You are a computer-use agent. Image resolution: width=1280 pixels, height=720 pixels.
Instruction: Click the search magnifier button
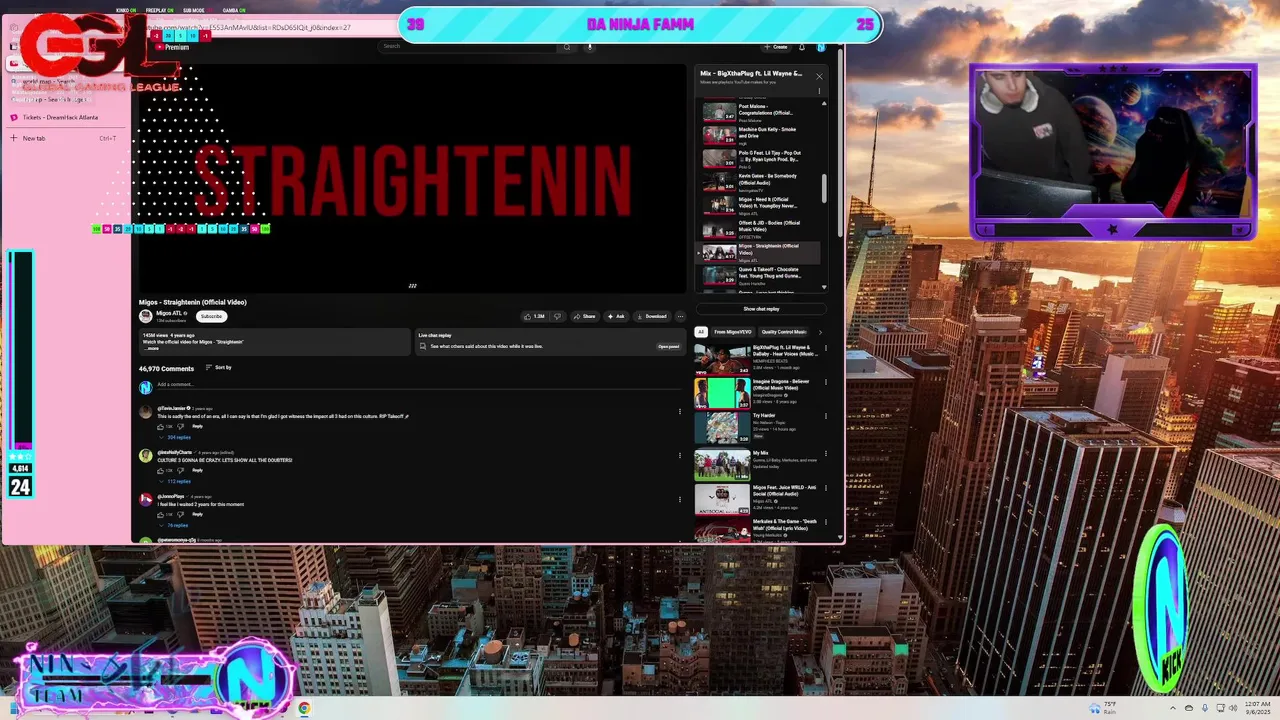tap(567, 46)
